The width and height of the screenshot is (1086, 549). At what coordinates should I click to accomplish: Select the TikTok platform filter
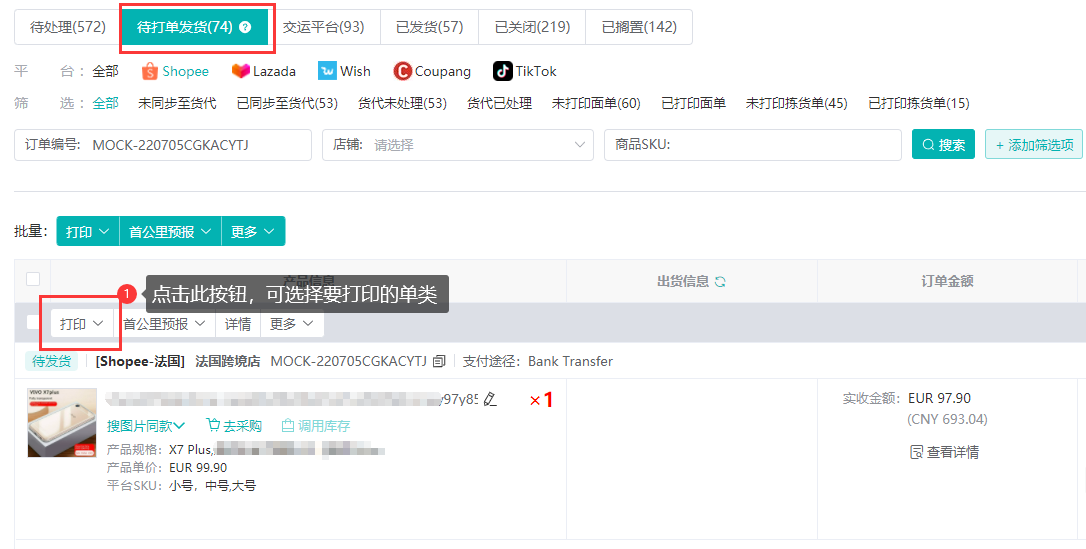524,71
